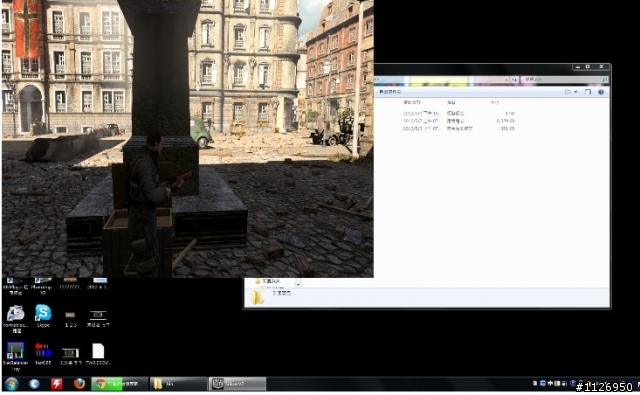Open the green chip icon right of 123

98,318
